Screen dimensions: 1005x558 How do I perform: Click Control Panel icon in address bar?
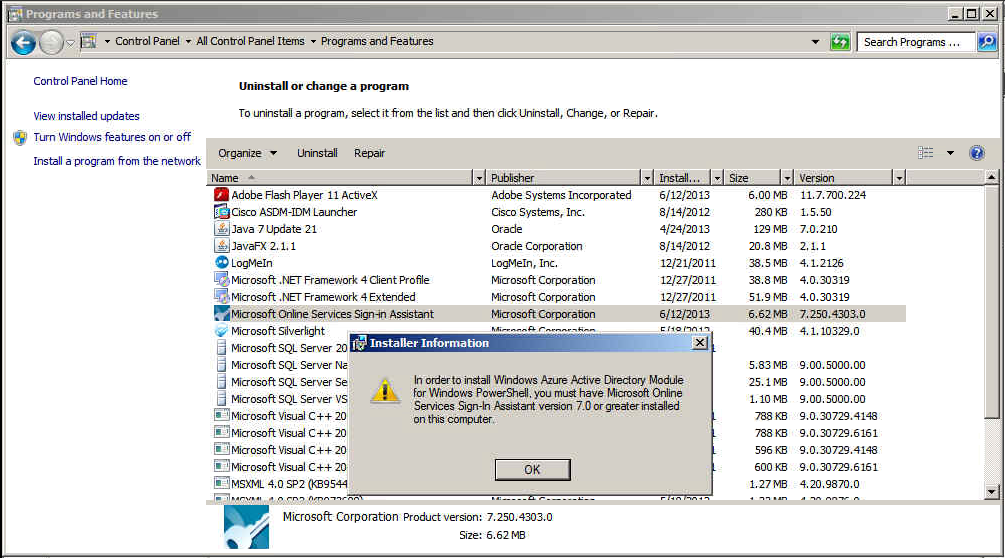[88, 42]
